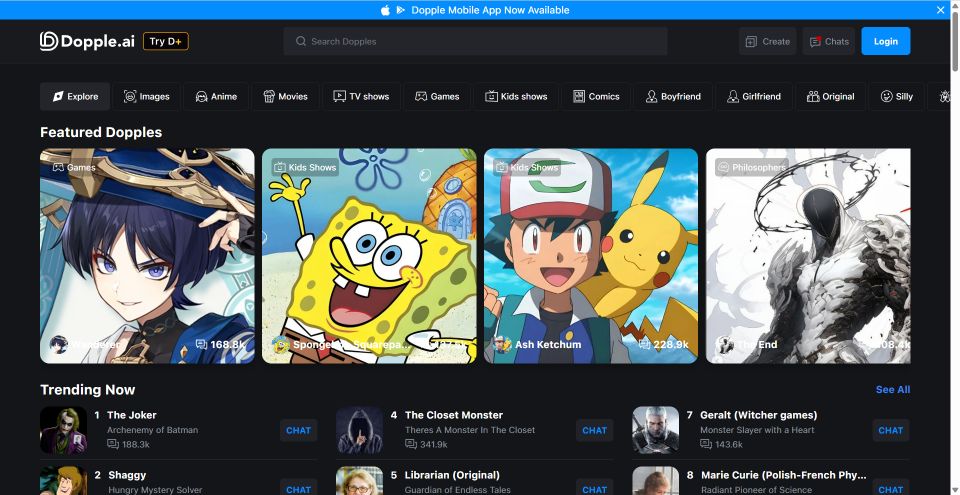Click the Dopple.ai logo icon
Screen dimensions: 960x495
(x=50, y=41)
